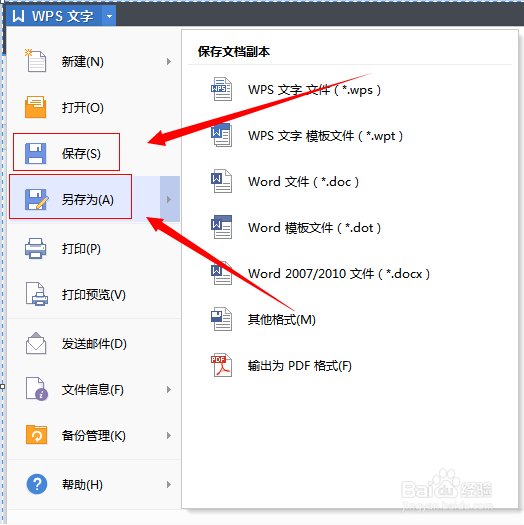Screen dimensions: 524x525
Task: Save as WPS 文字 文件 (*.wps)
Action: pyautogui.click(x=314, y=89)
